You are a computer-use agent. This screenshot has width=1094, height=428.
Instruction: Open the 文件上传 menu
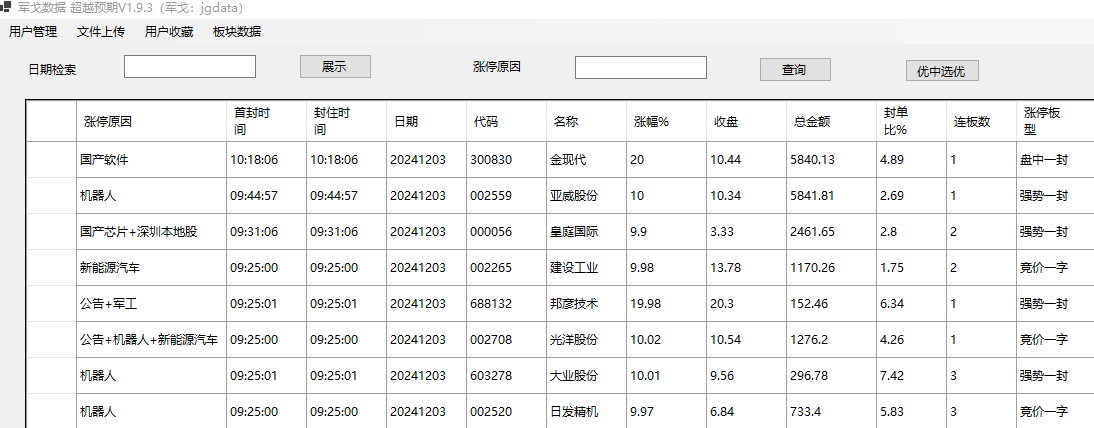click(x=101, y=31)
